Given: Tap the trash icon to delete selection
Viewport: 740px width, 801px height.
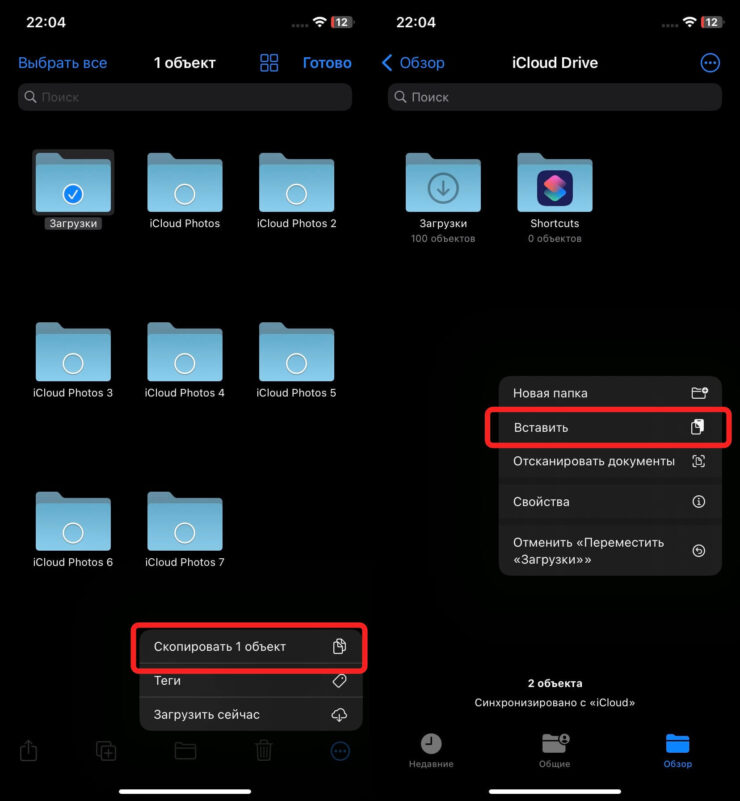Looking at the screenshot, I should coord(263,750).
